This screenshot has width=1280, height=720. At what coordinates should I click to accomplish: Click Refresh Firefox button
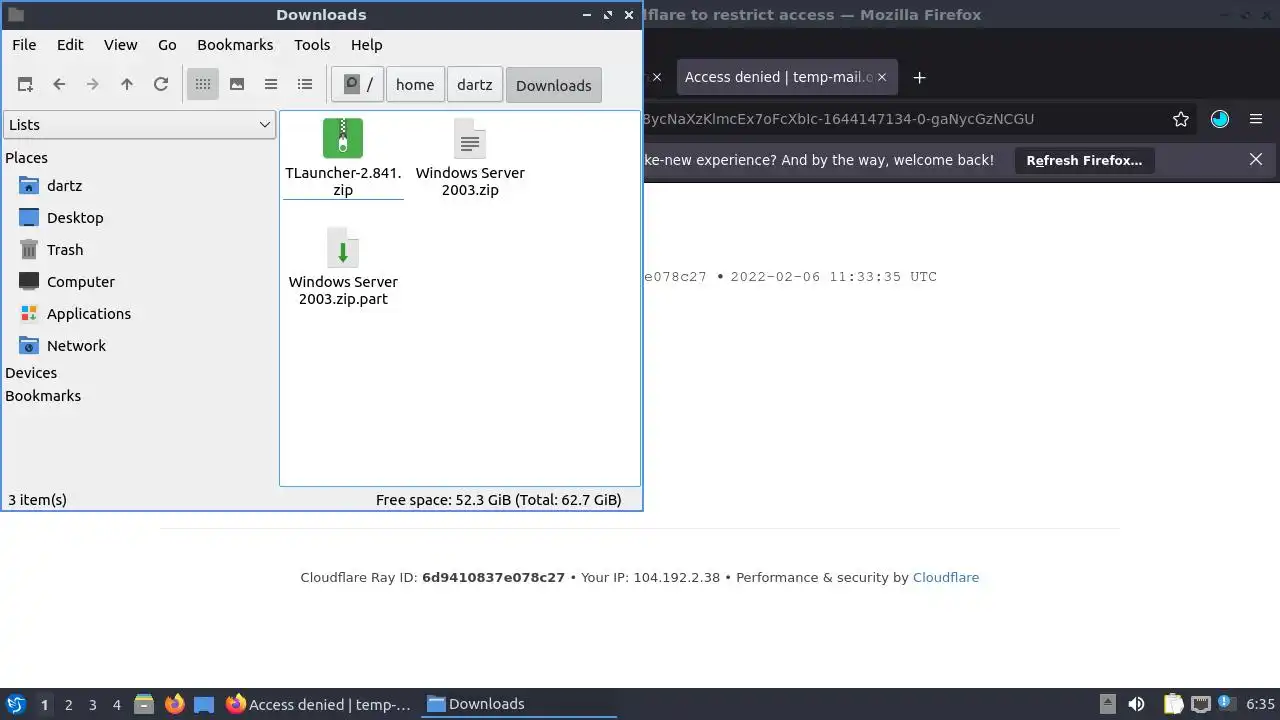[x=1084, y=160]
